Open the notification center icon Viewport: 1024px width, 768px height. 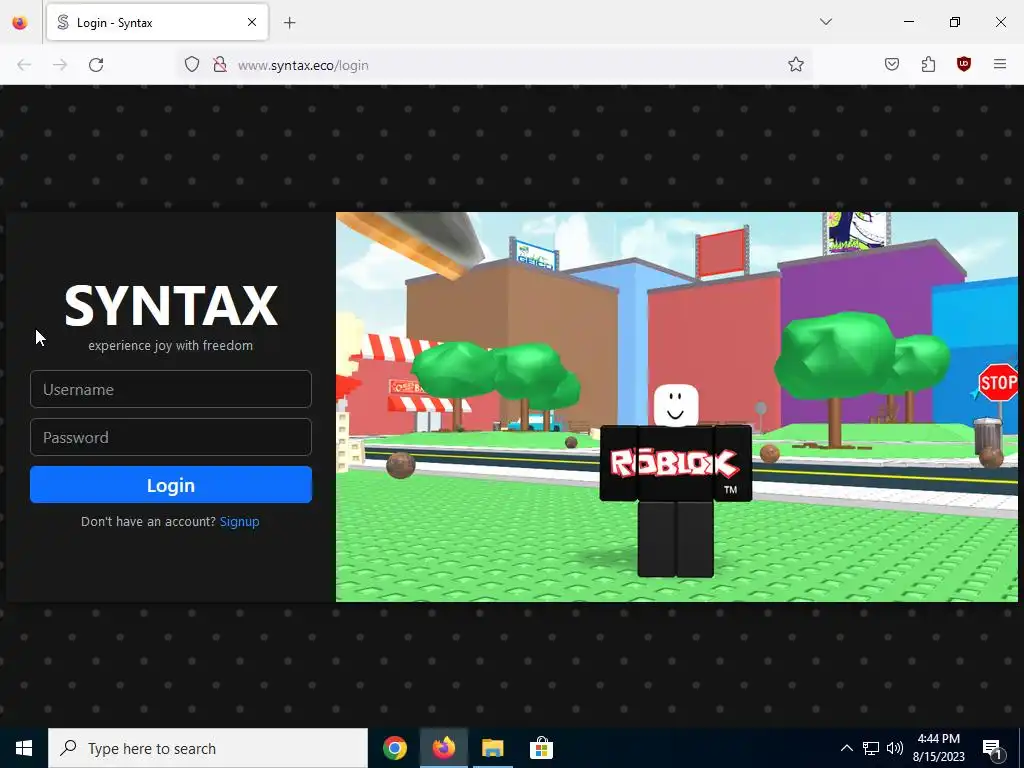tap(992, 748)
